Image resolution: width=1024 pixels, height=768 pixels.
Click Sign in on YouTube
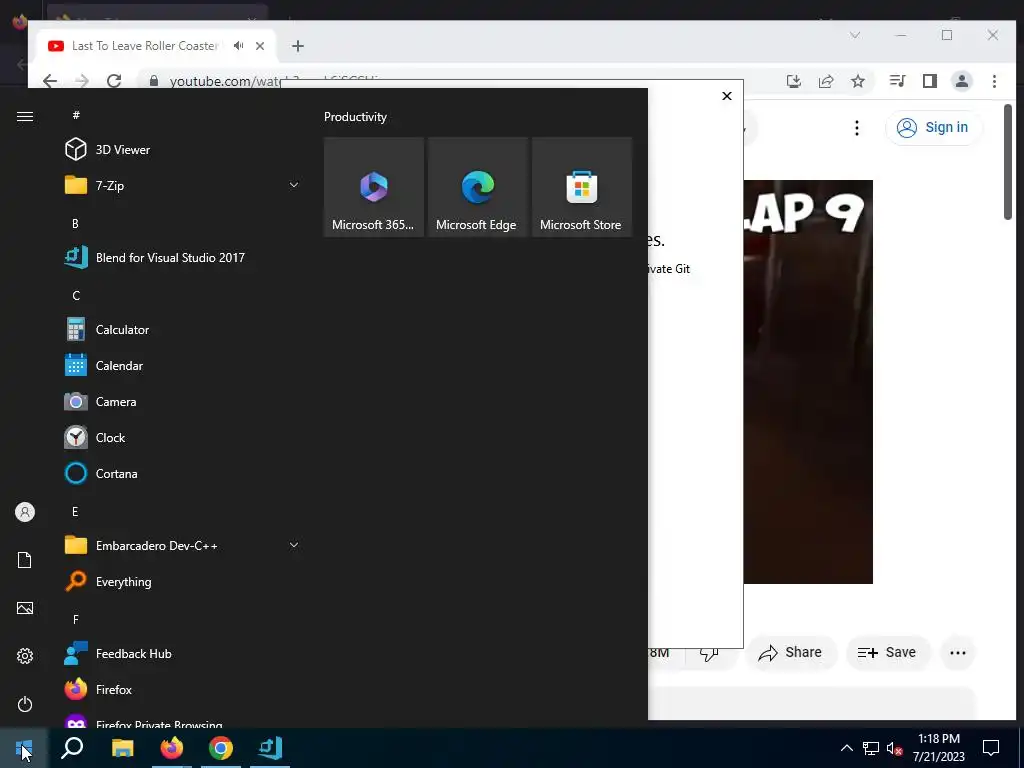pos(933,127)
